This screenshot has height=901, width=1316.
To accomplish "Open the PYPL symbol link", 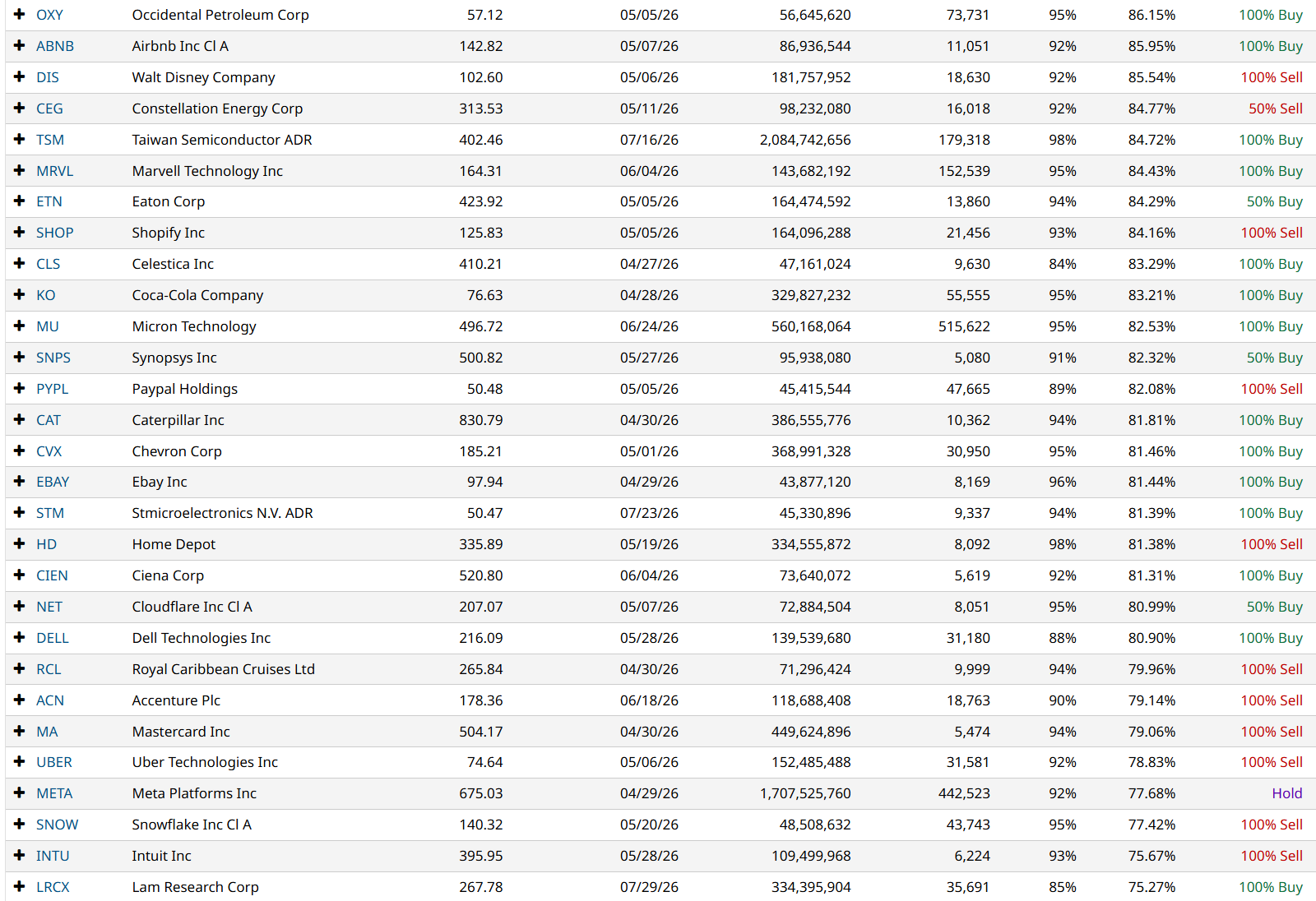I will point(53,389).
